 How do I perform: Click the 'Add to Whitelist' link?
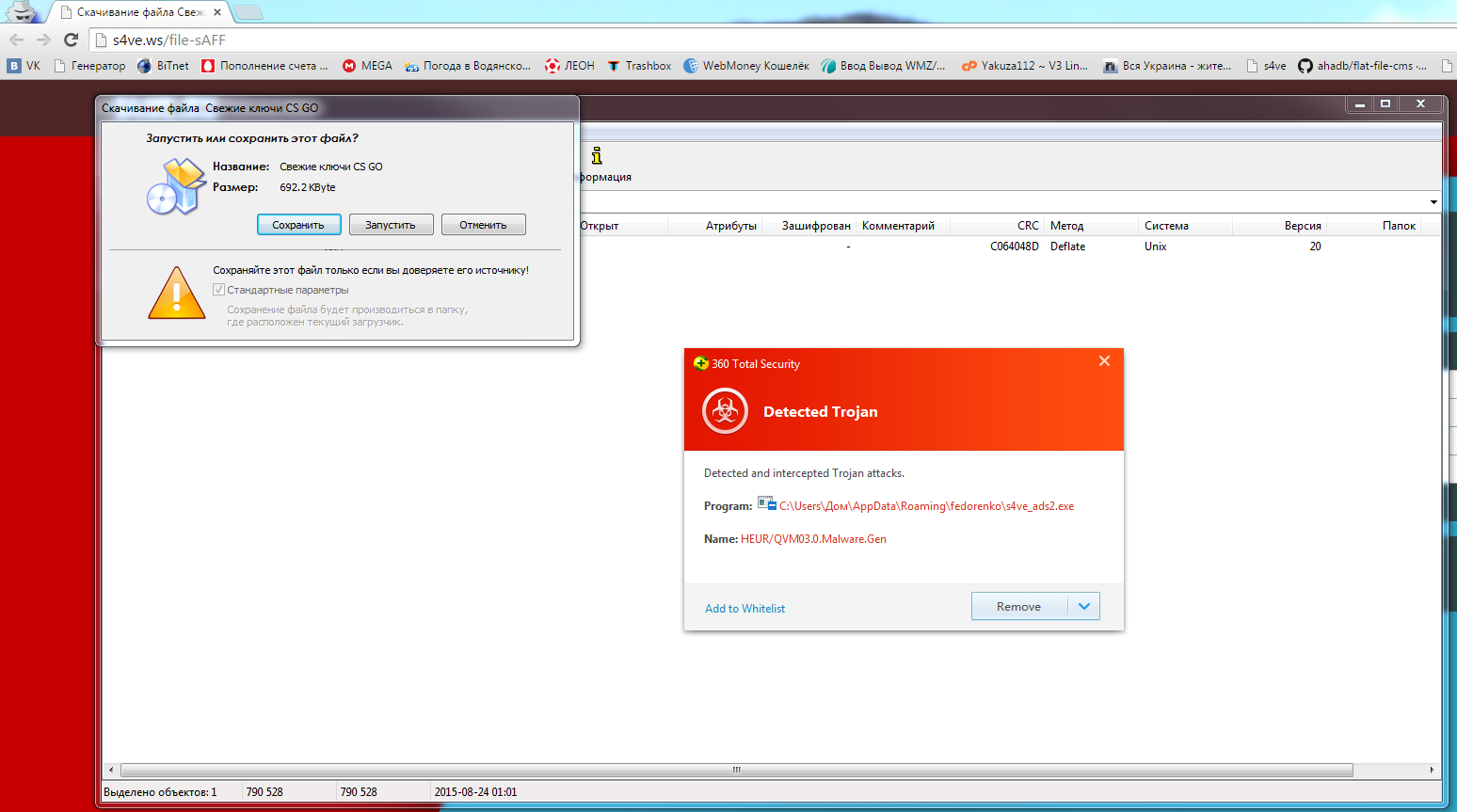745,609
